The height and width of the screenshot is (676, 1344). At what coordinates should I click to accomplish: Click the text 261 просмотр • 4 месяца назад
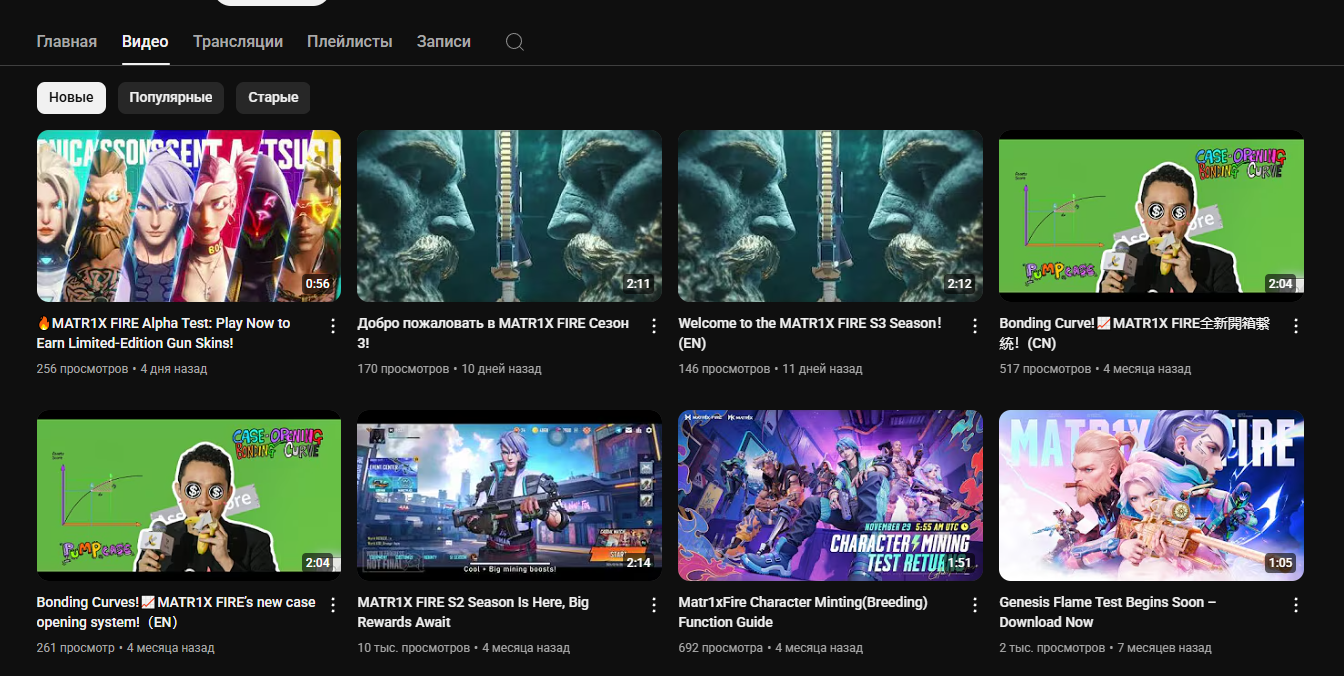(x=126, y=648)
